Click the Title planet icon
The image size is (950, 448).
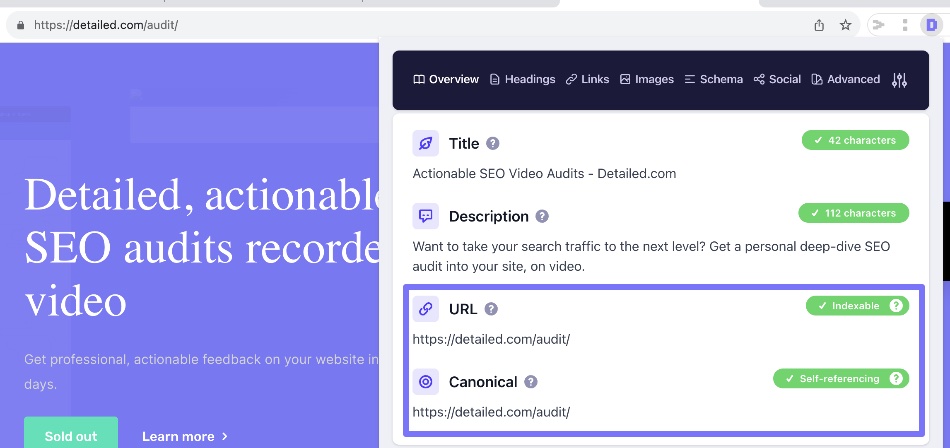pyautogui.click(x=425, y=144)
